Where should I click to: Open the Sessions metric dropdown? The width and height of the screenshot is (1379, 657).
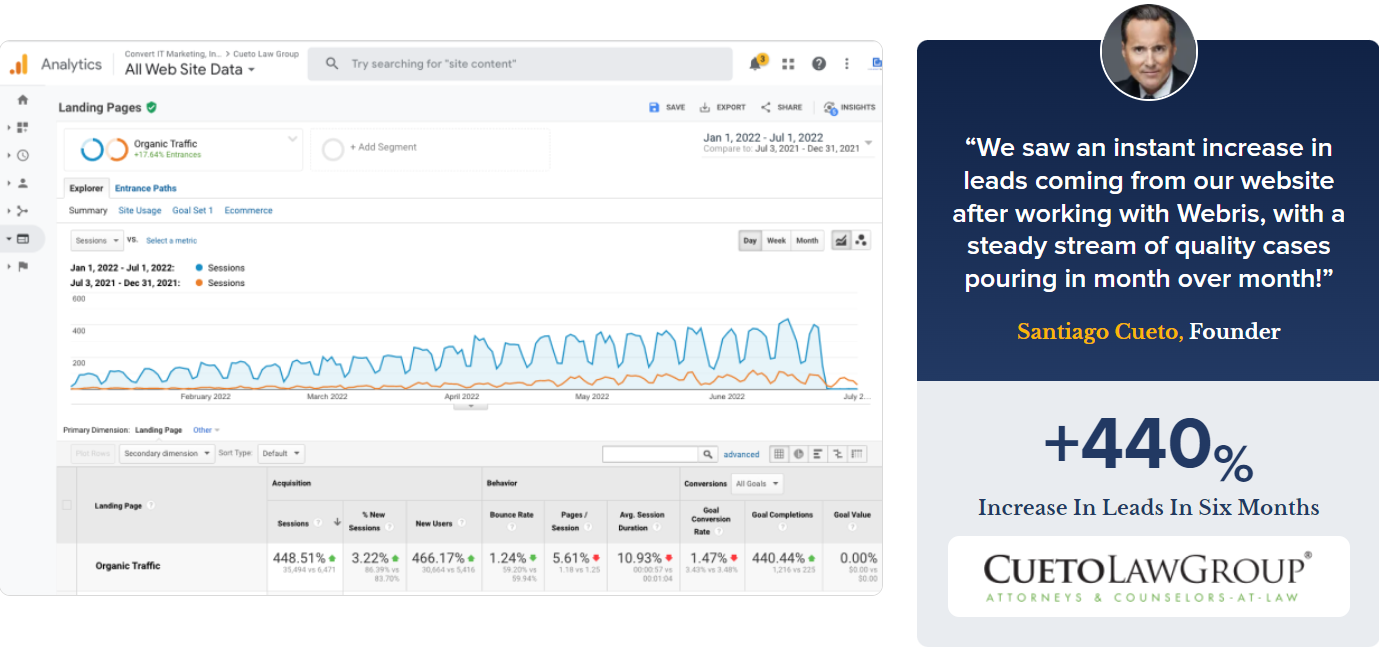[97, 240]
